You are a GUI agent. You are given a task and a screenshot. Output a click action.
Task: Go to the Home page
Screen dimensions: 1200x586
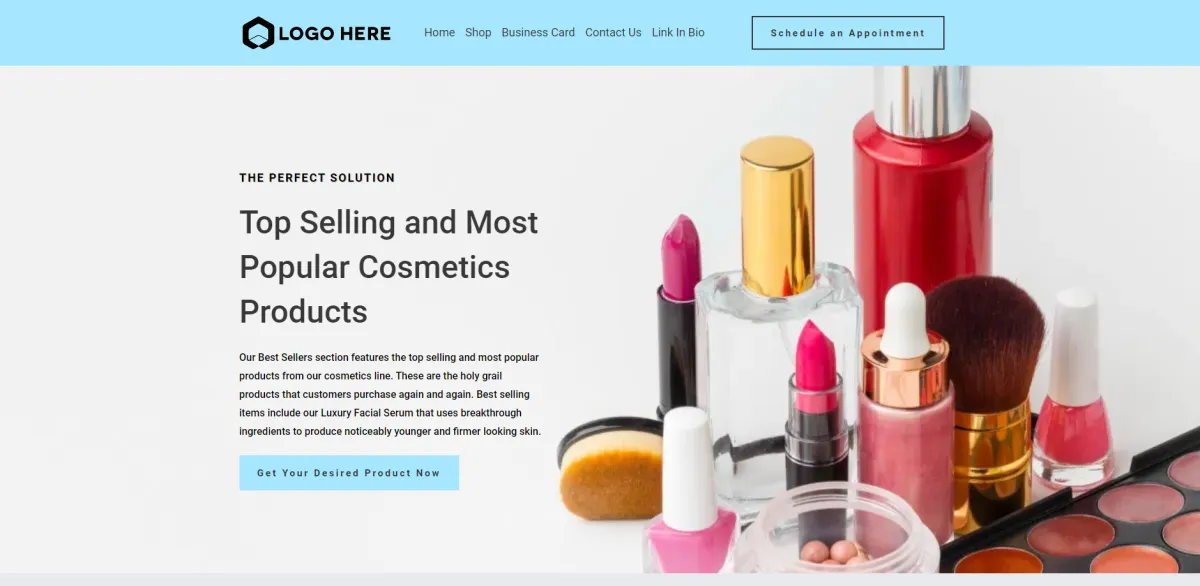coord(439,32)
